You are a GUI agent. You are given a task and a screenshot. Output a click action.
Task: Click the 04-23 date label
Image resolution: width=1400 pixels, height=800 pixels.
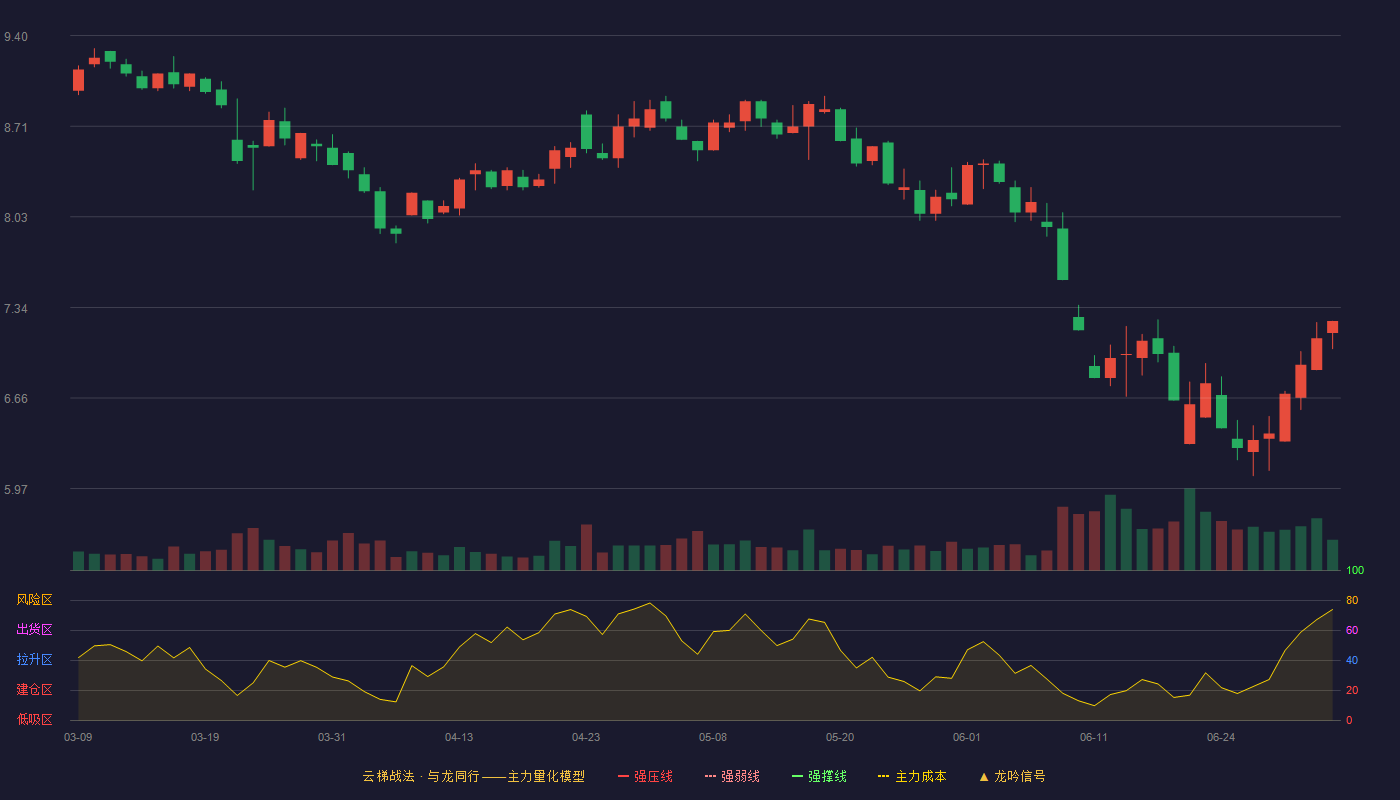click(586, 737)
